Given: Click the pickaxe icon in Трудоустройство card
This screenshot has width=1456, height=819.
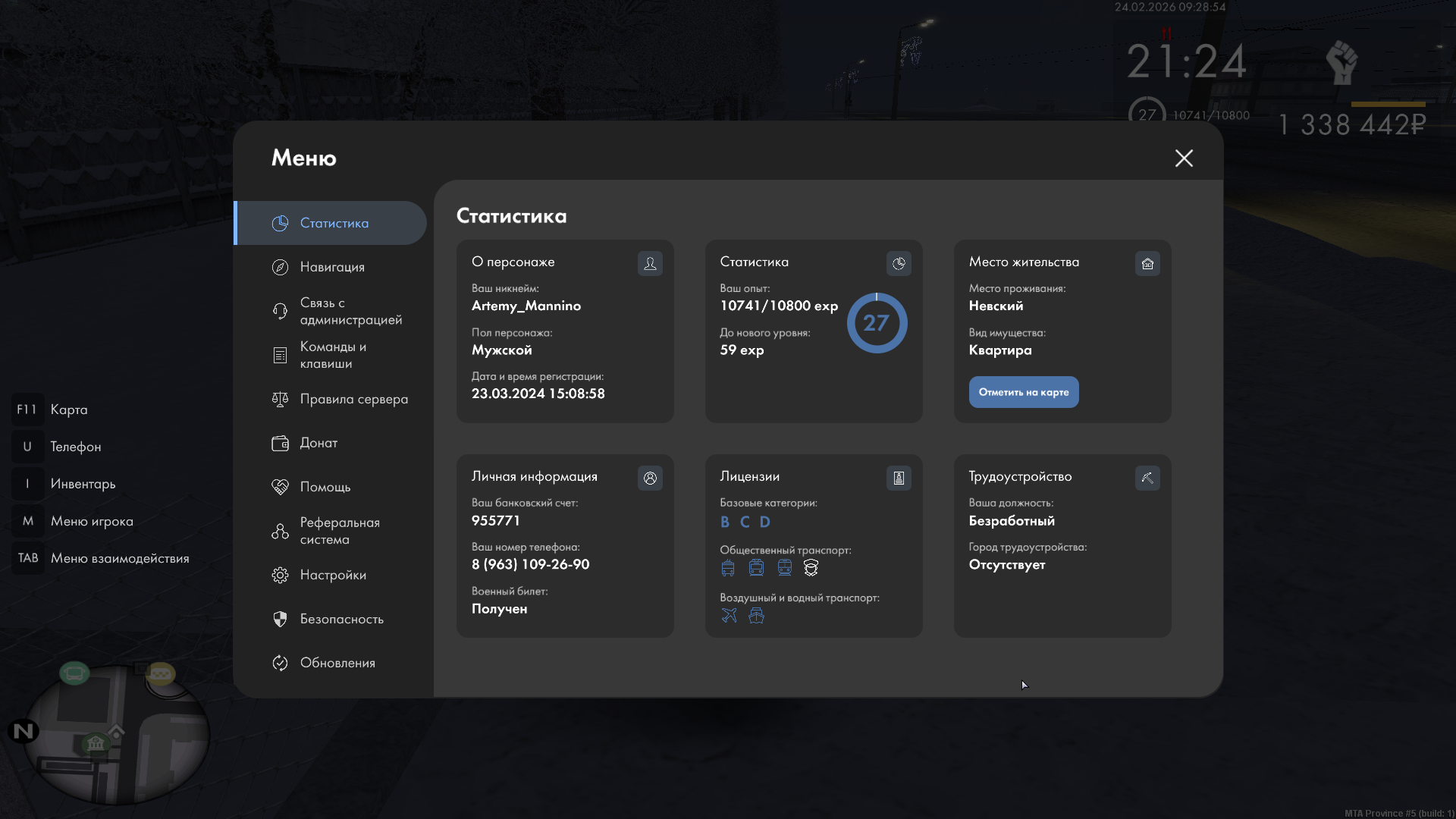Looking at the screenshot, I should [x=1147, y=478].
